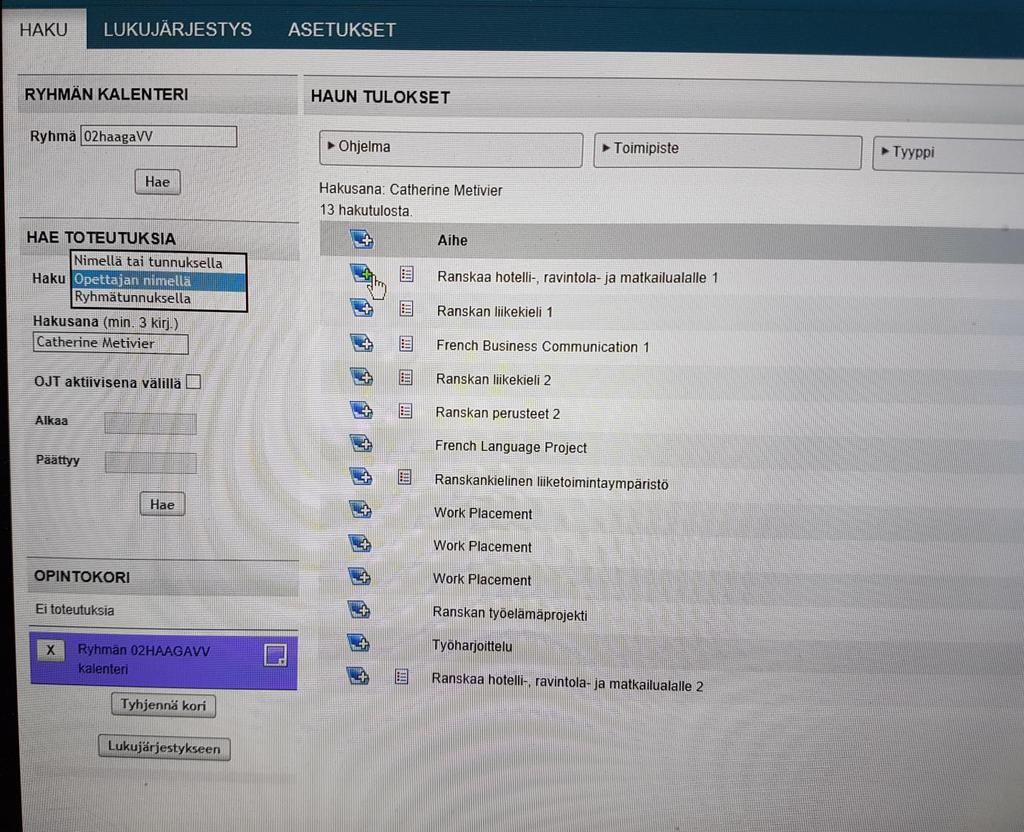1024x832 pixels.
Task: Open details list icon for 'Ranskan liikekieli 1'
Action: click(x=406, y=308)
